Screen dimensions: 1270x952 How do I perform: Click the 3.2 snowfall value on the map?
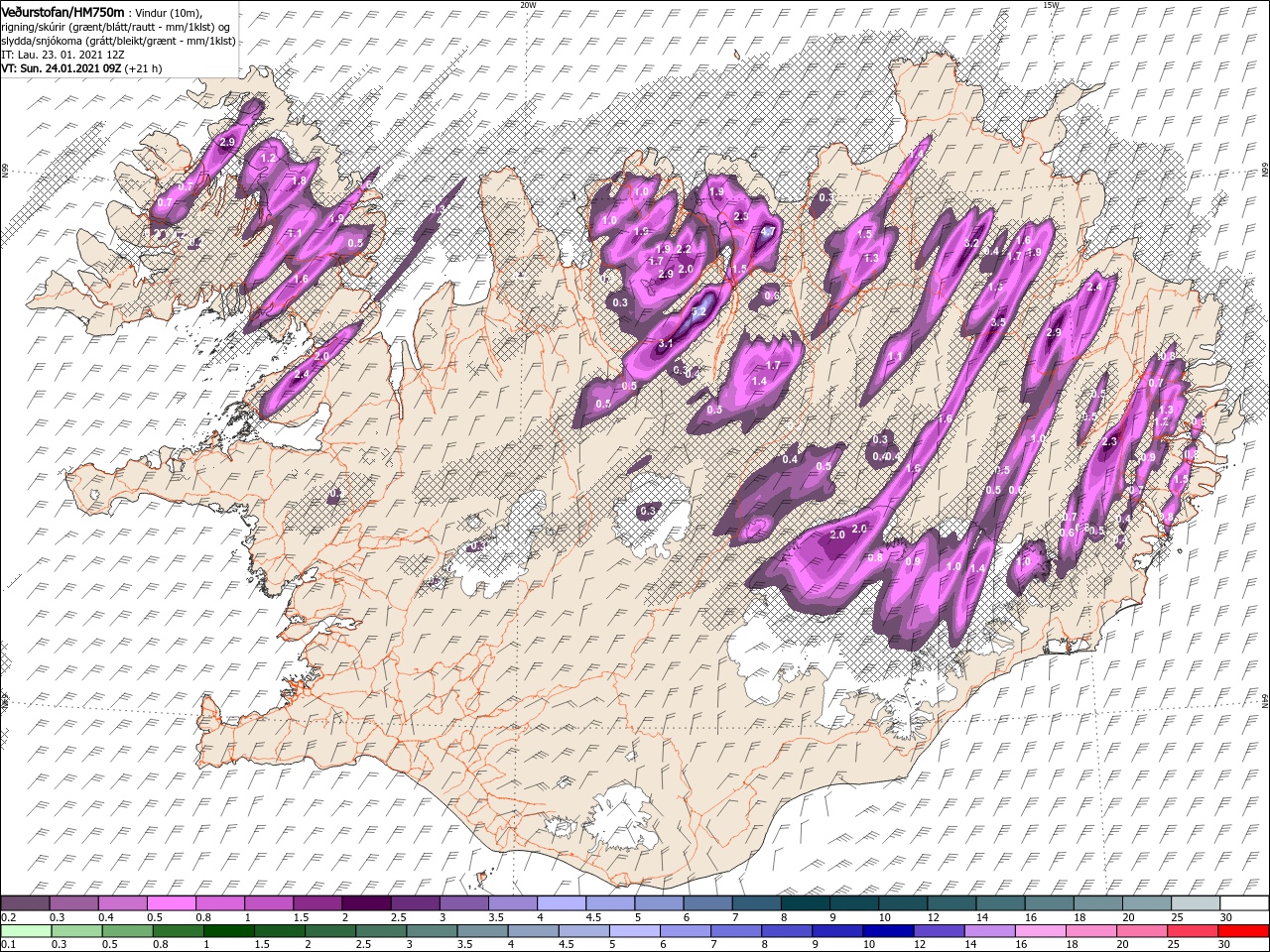(x=971, y=243)
